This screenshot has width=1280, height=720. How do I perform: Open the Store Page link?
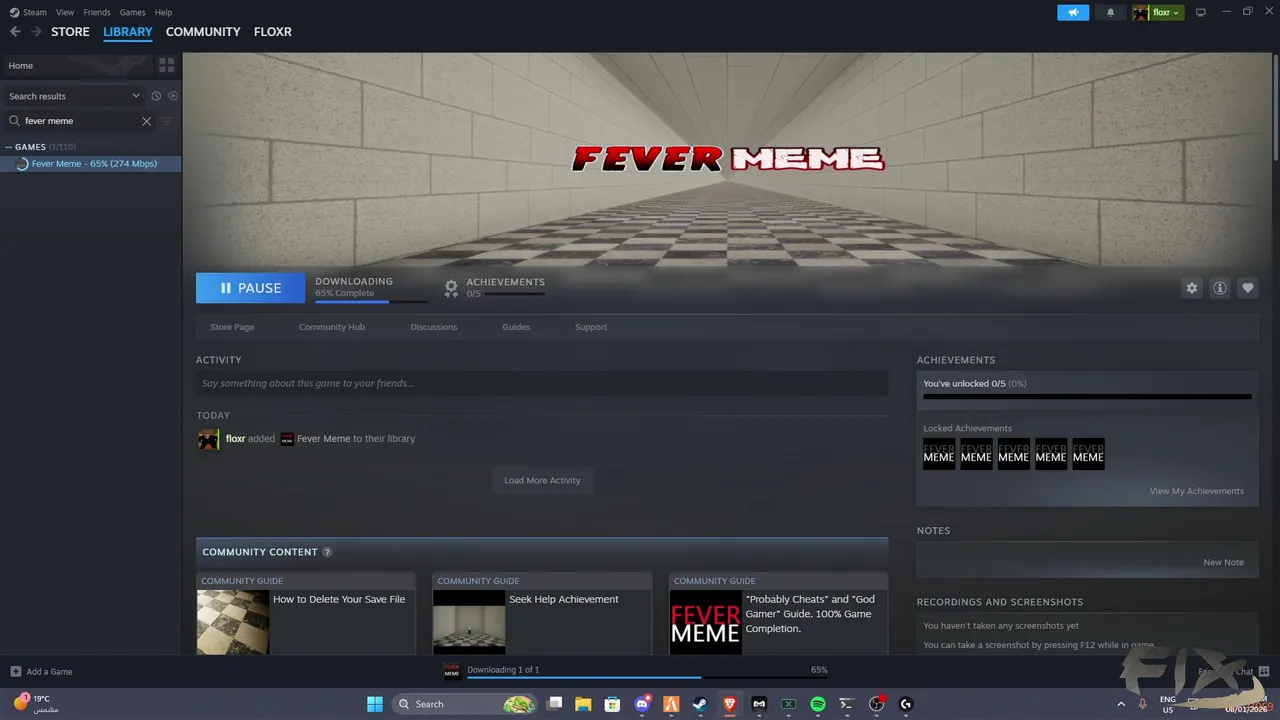coord(232,327)
